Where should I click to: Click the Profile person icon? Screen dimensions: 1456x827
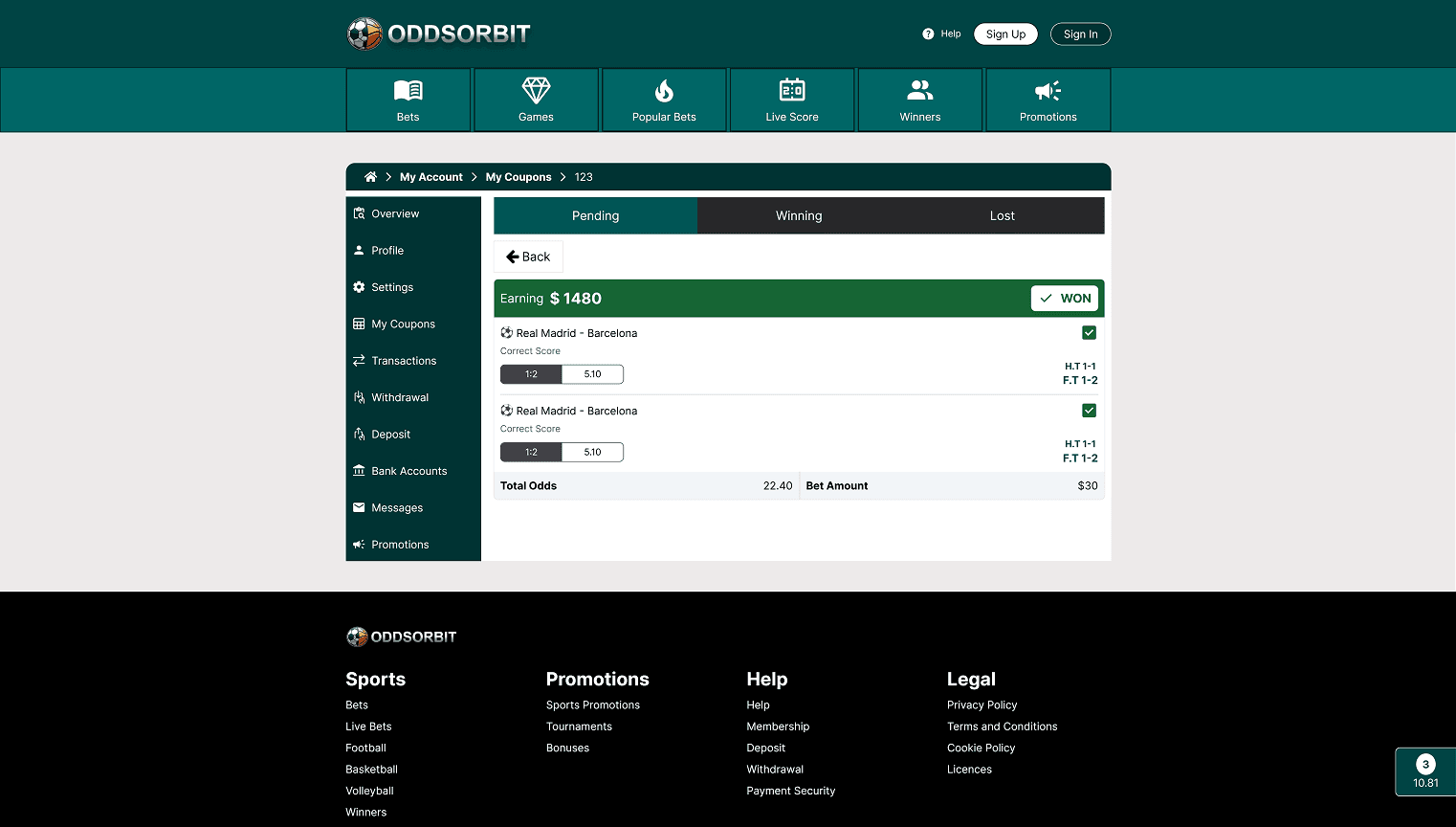359,251
